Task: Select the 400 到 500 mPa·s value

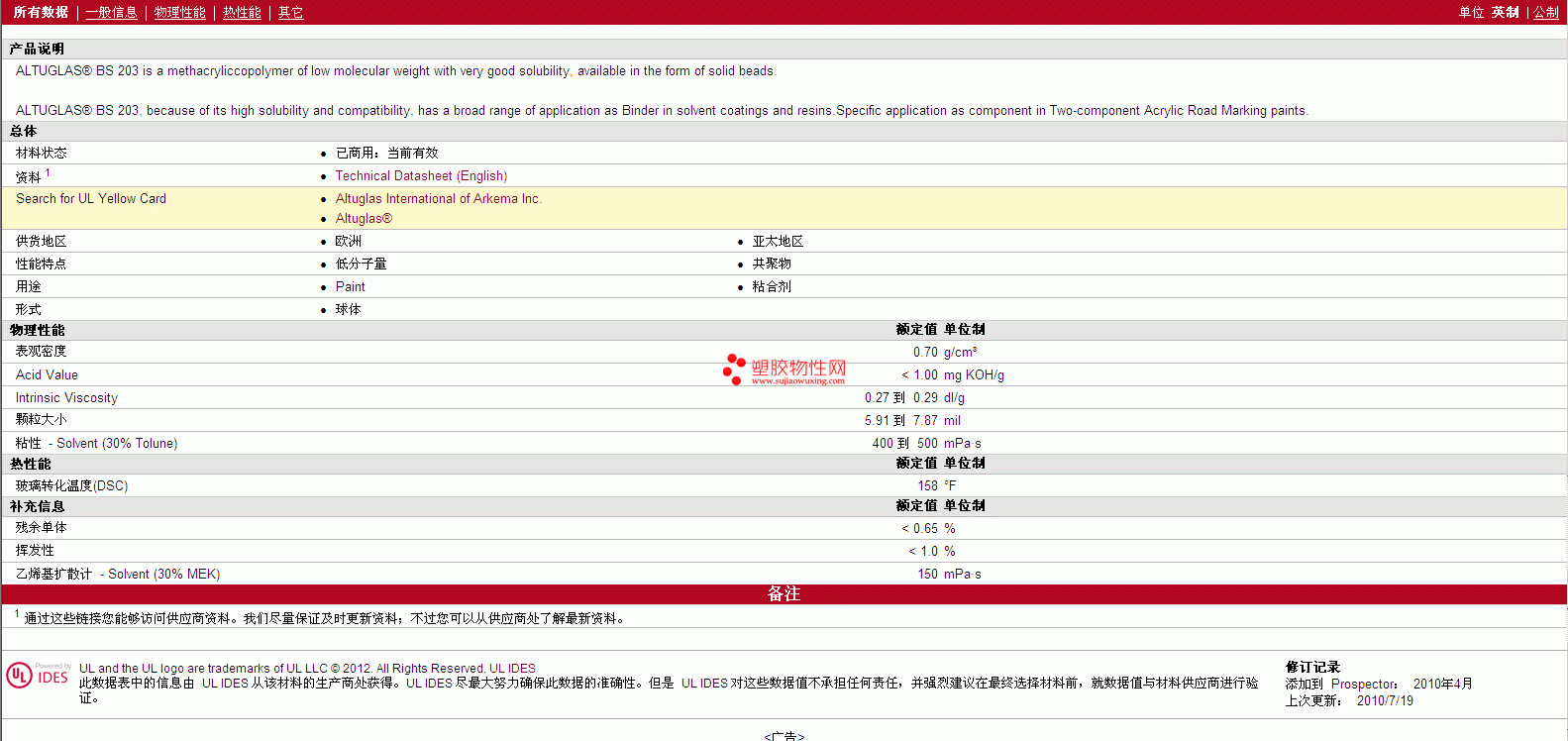Action: pyautogui.click(x=927, y=443)
